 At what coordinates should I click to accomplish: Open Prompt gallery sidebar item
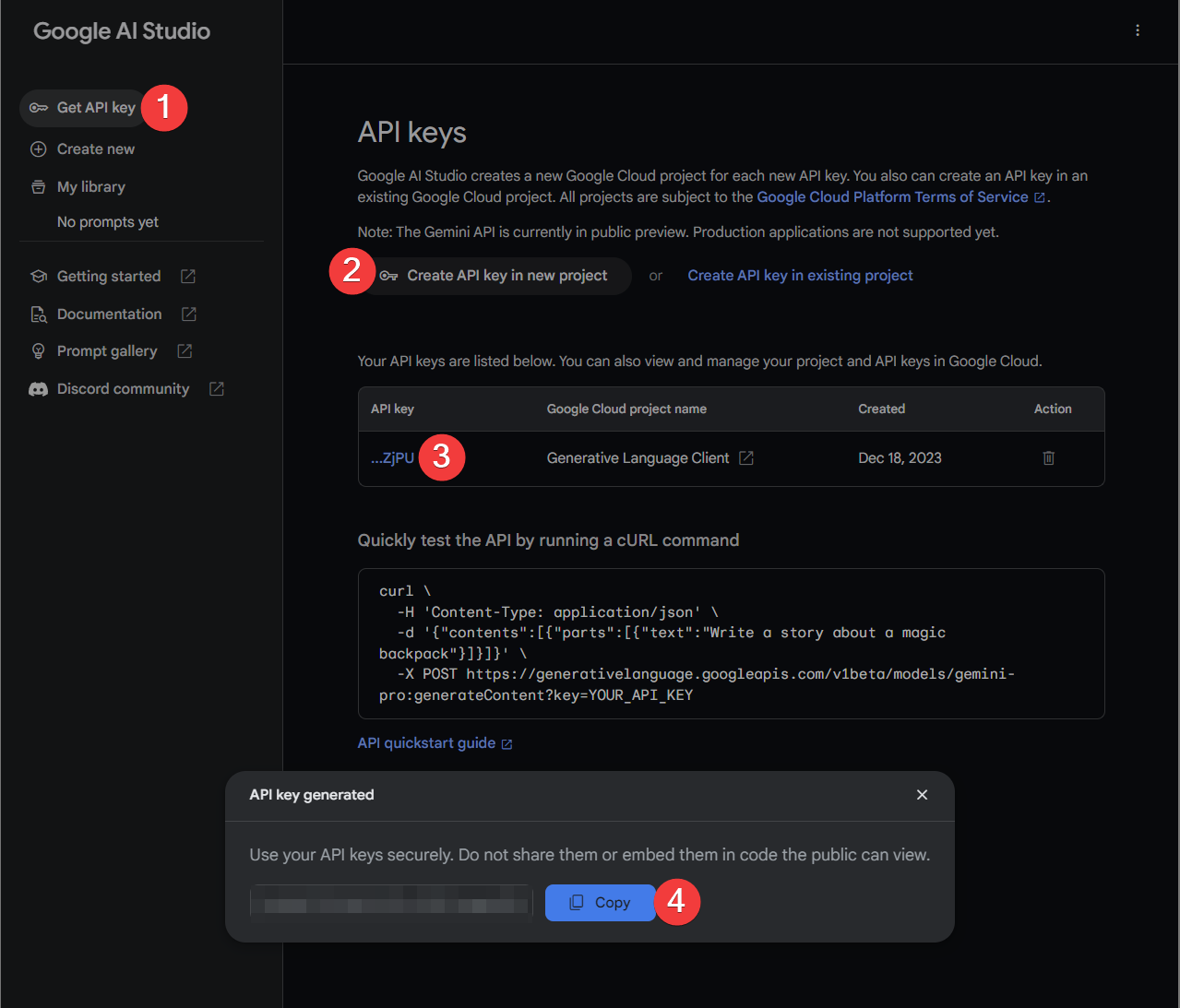pyautogui.click(x=107, y=351)
